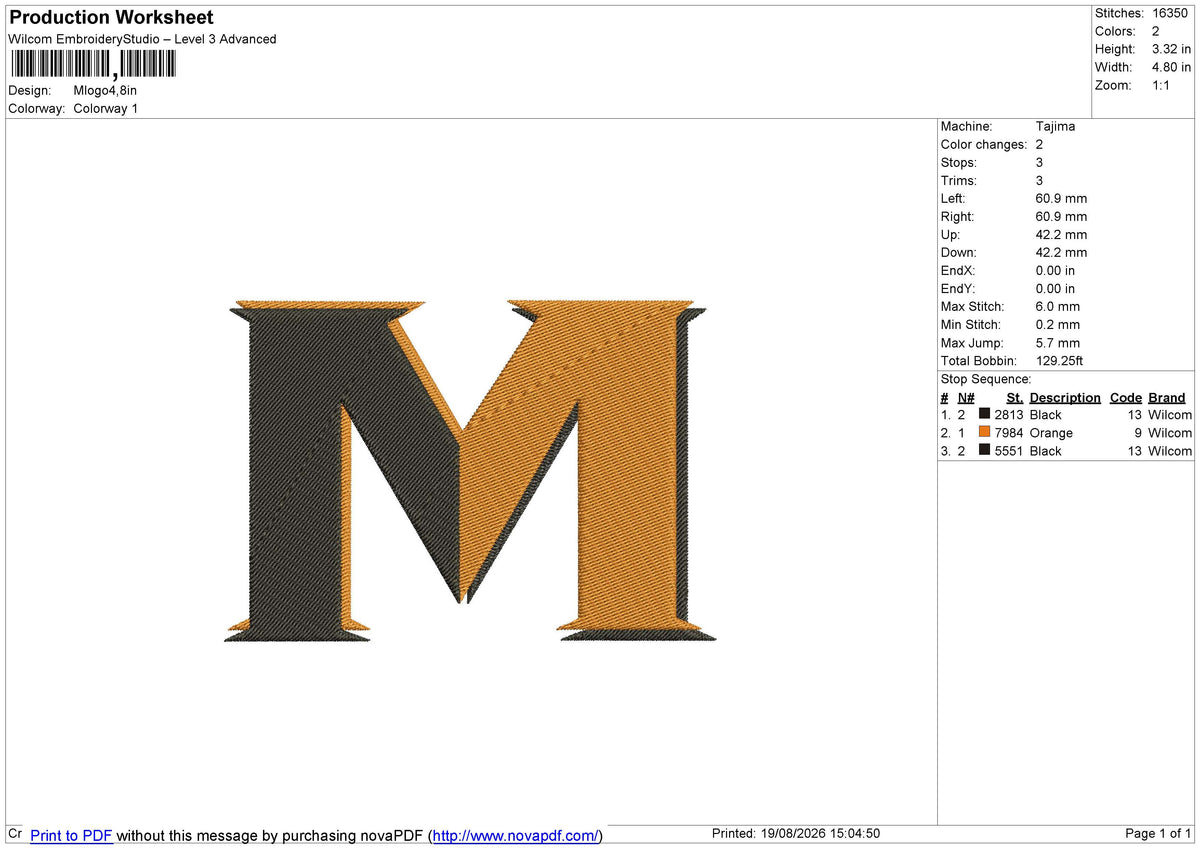Click the black swatch beside stitch count 5551
1200x848 pixels.
point(985,450)
